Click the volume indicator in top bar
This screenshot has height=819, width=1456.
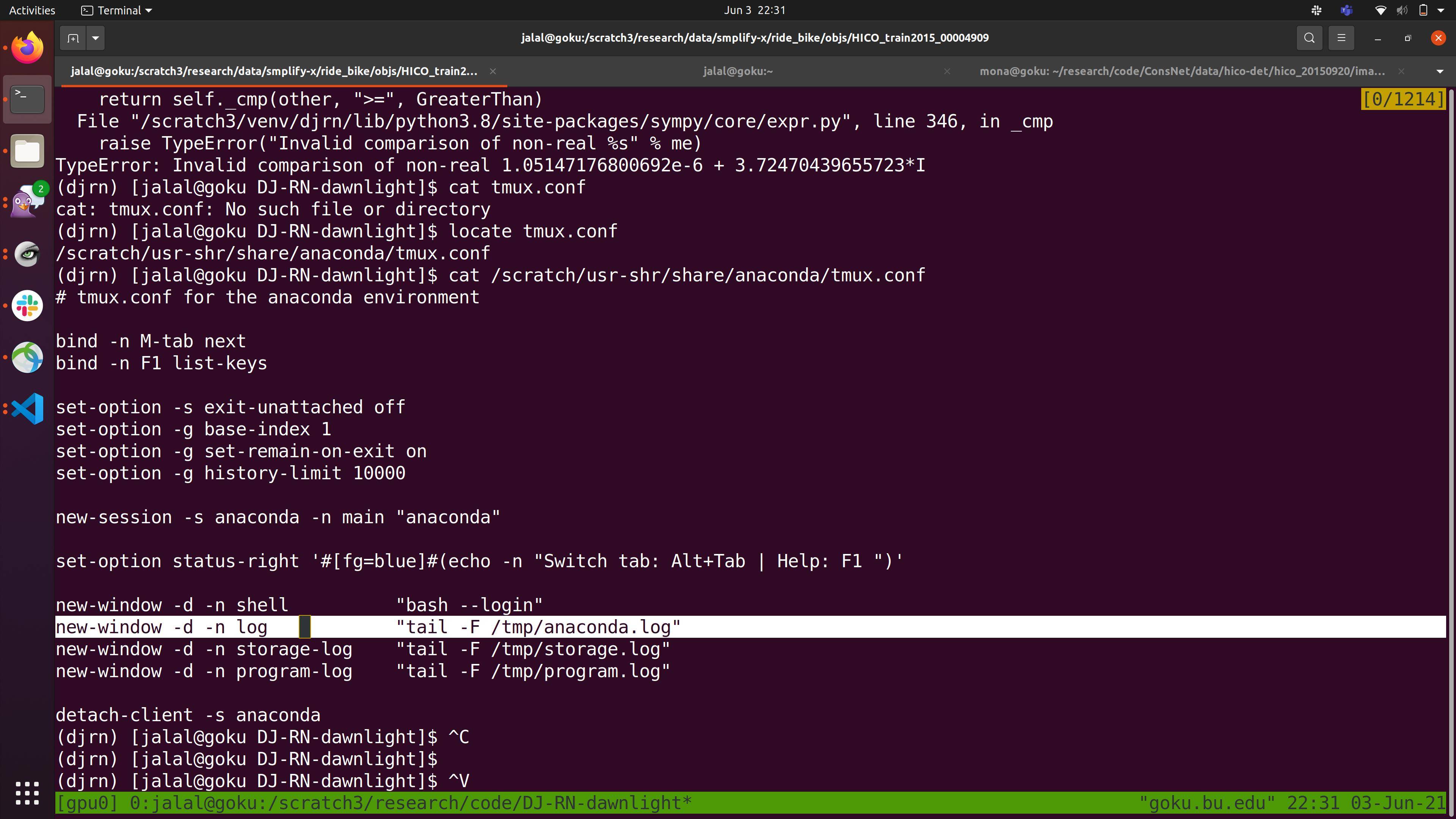point(1402,10)
